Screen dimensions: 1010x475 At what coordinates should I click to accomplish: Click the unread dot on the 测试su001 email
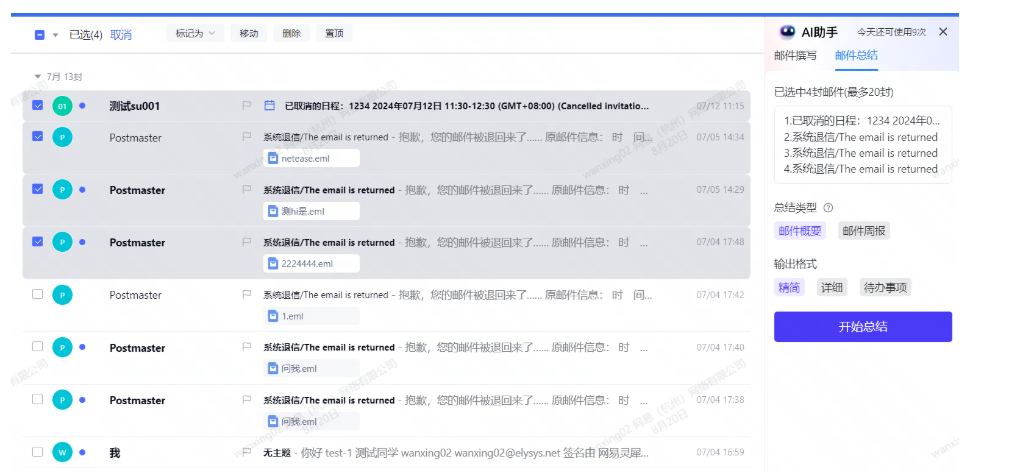coord(82,106)
